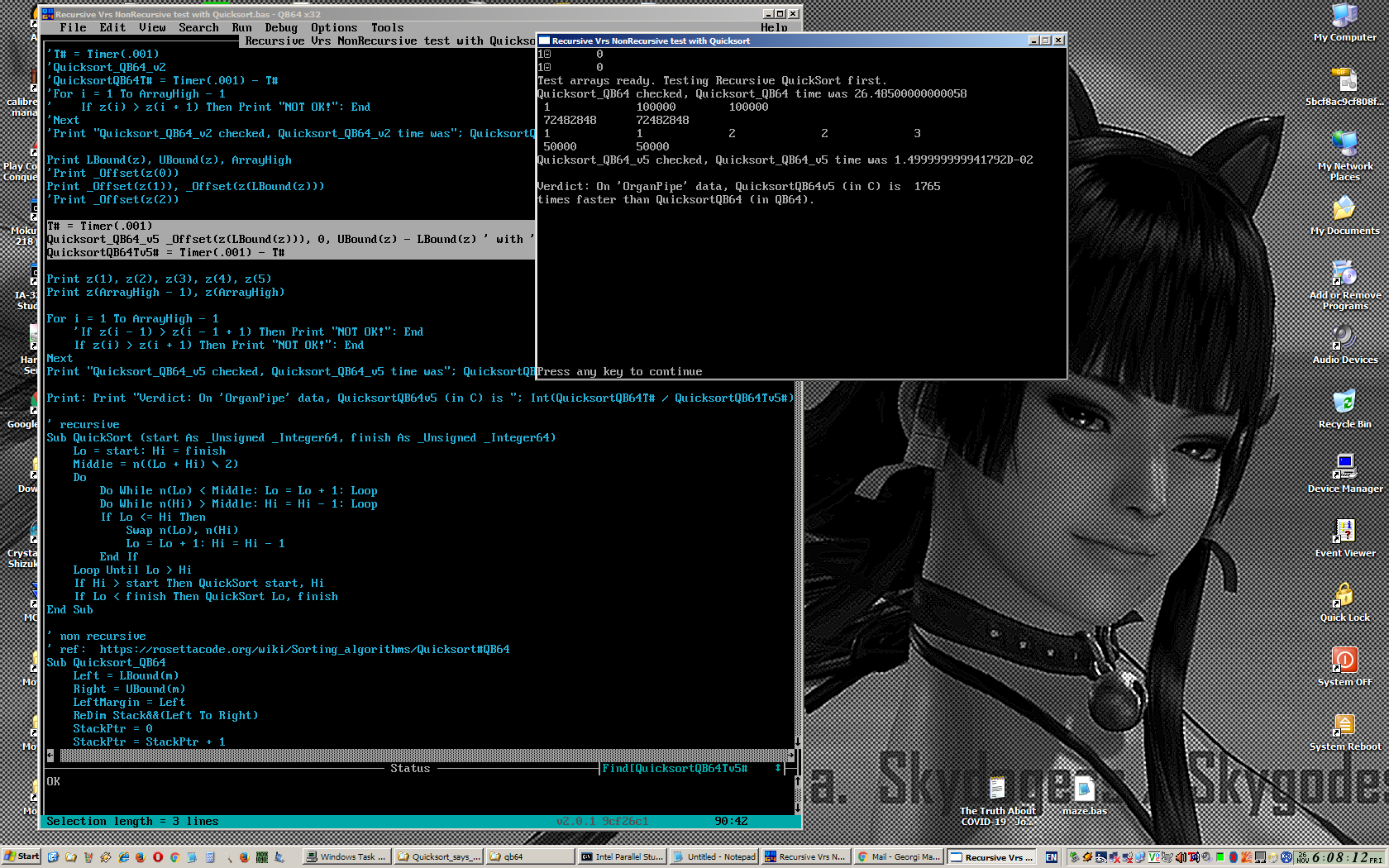Click the 'Swap n(Lo), n(Hi)' code line
This screenshot has width=1389, height=868.
(182, 530)
